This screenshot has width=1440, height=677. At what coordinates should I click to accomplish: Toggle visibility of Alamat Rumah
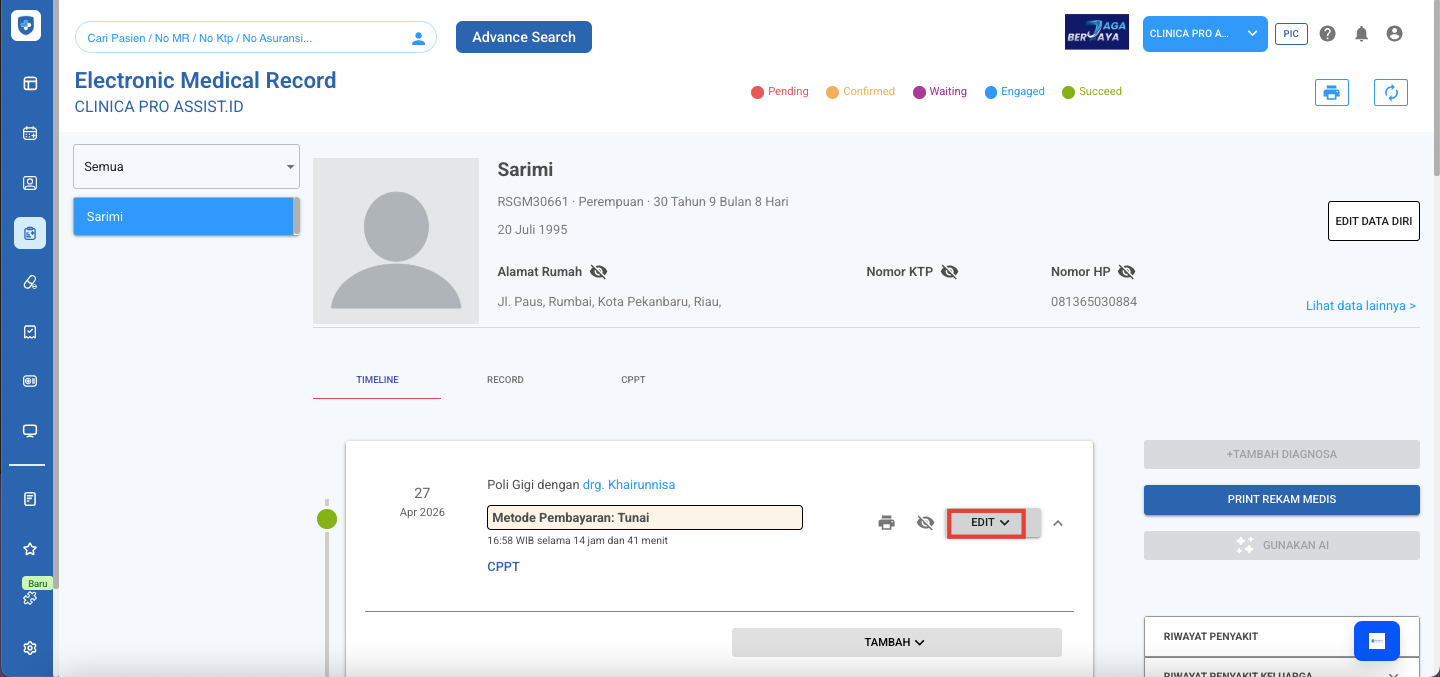598,272
